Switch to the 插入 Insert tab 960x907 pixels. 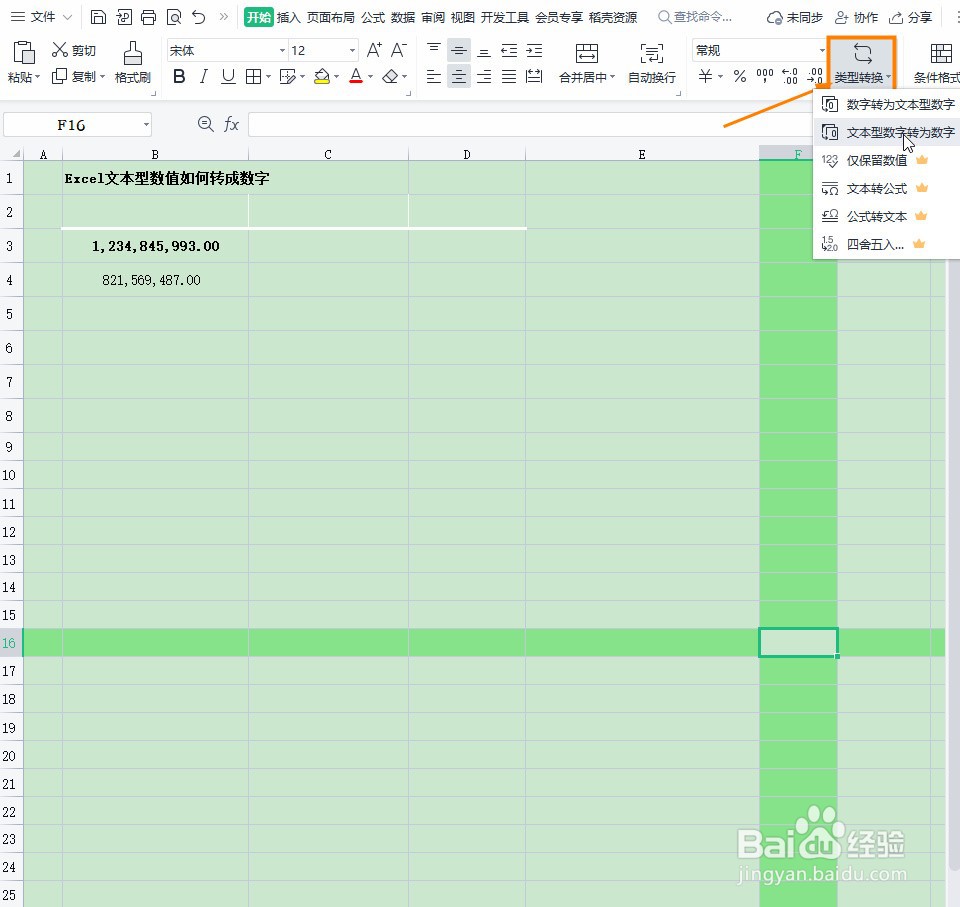[x=288, y=17]
